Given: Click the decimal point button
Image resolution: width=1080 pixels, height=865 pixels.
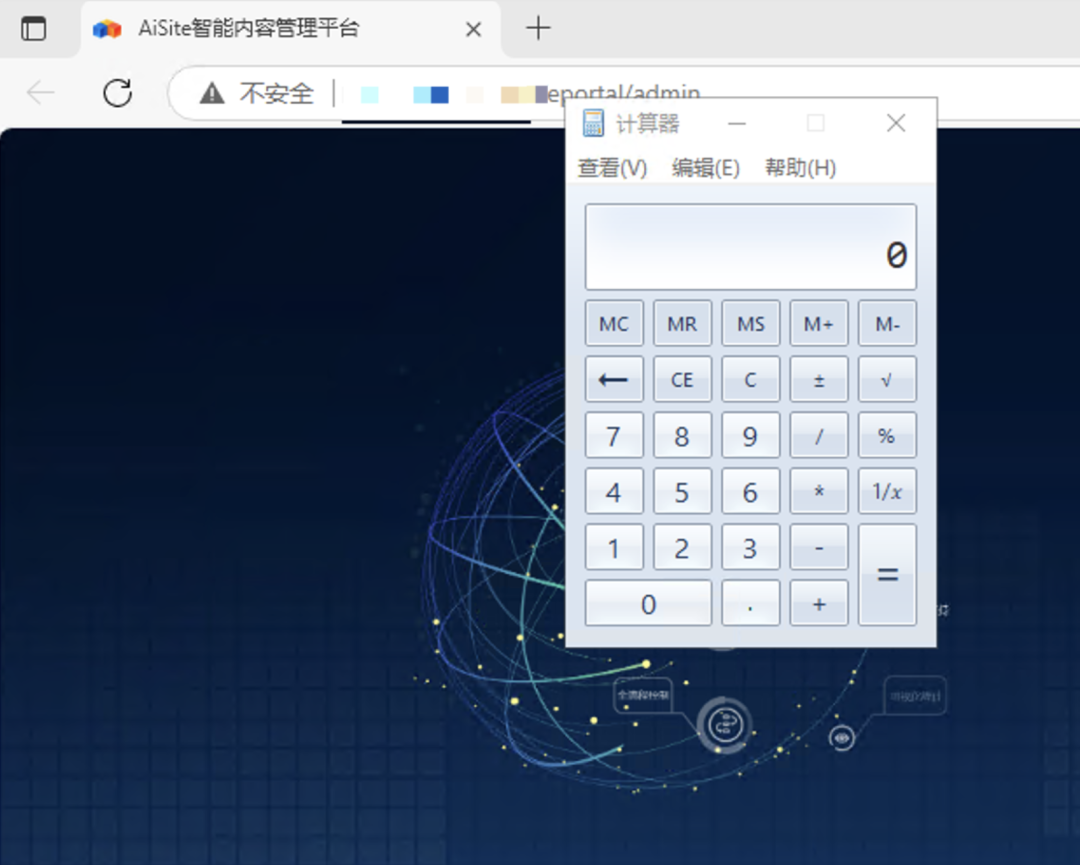Looking at the screenshot, I should [750, 603].
